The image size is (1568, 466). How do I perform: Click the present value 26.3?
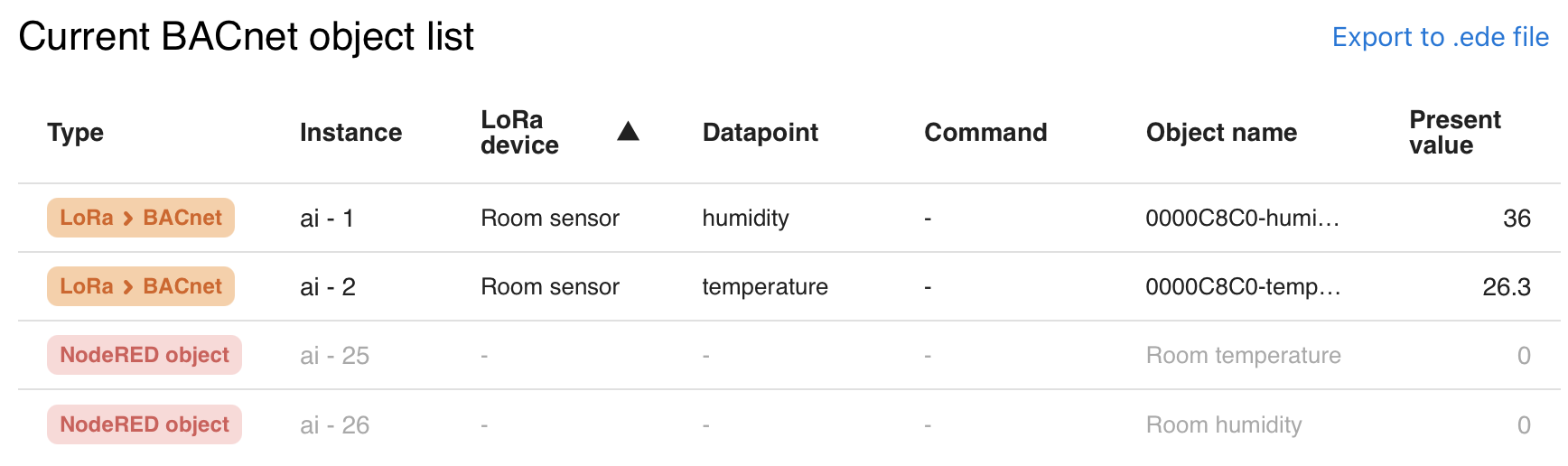click(1506, 286)
